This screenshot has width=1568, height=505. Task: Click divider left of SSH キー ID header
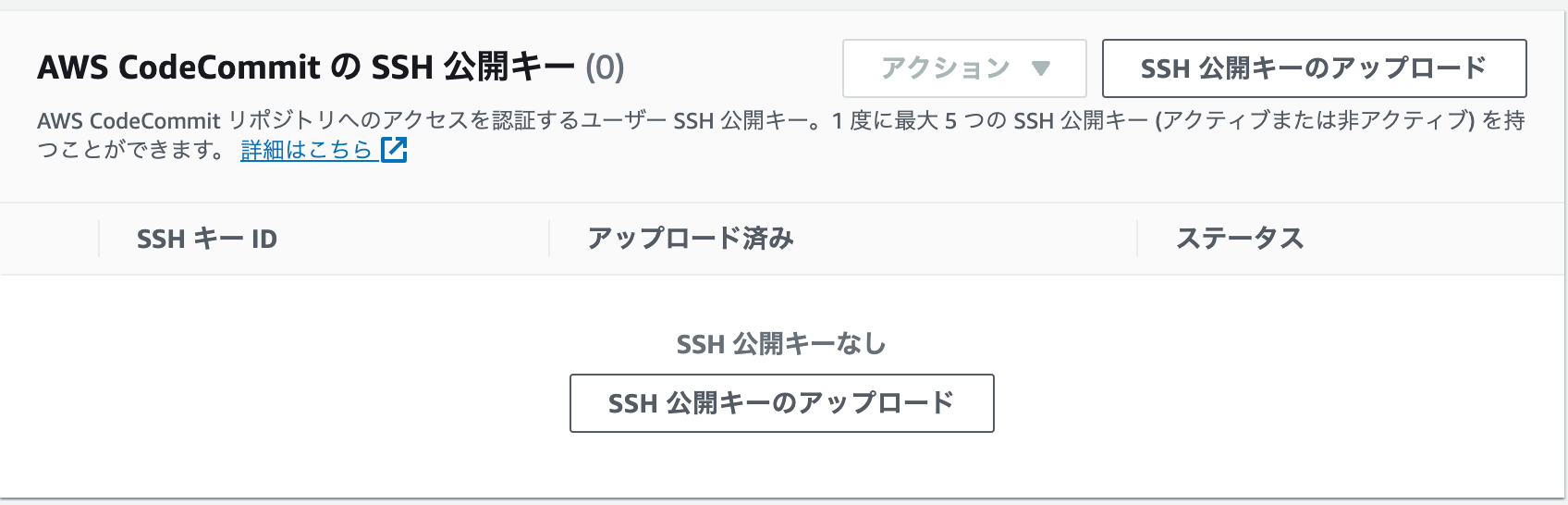coord(99,239)
